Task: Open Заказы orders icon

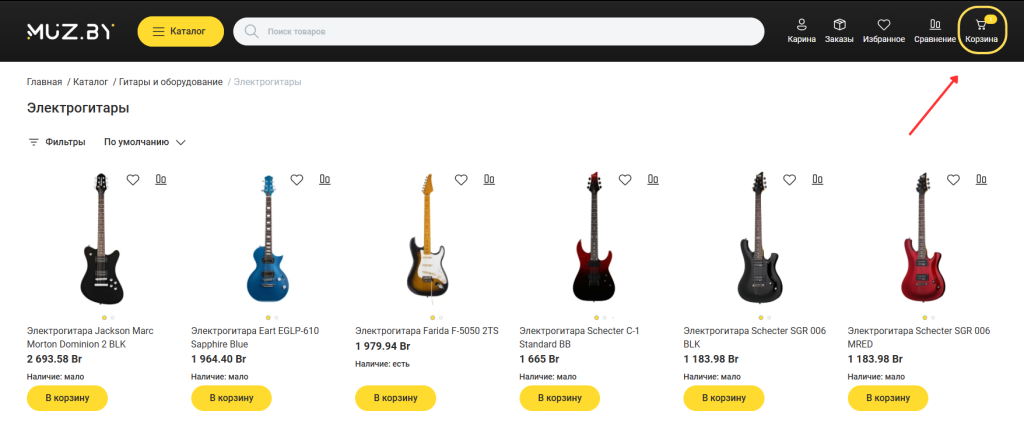Action: click(x=839, y=31)
